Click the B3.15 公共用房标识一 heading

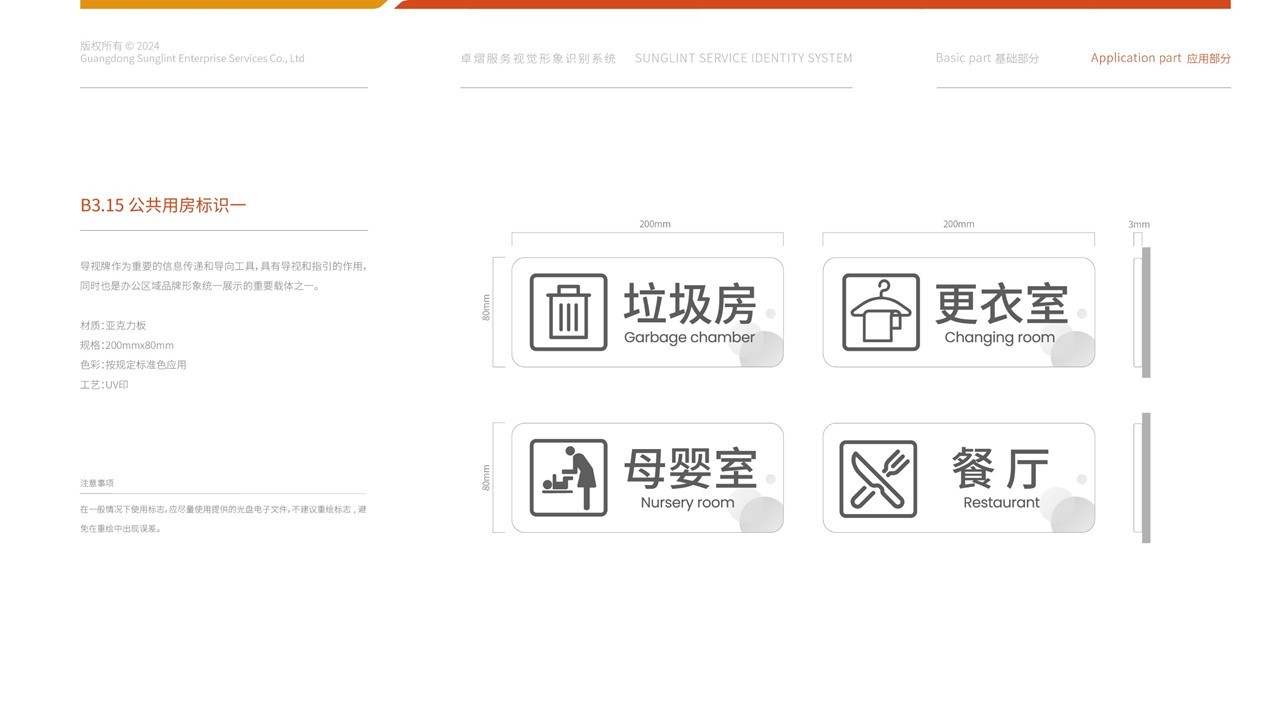click(x=163, y=203)
